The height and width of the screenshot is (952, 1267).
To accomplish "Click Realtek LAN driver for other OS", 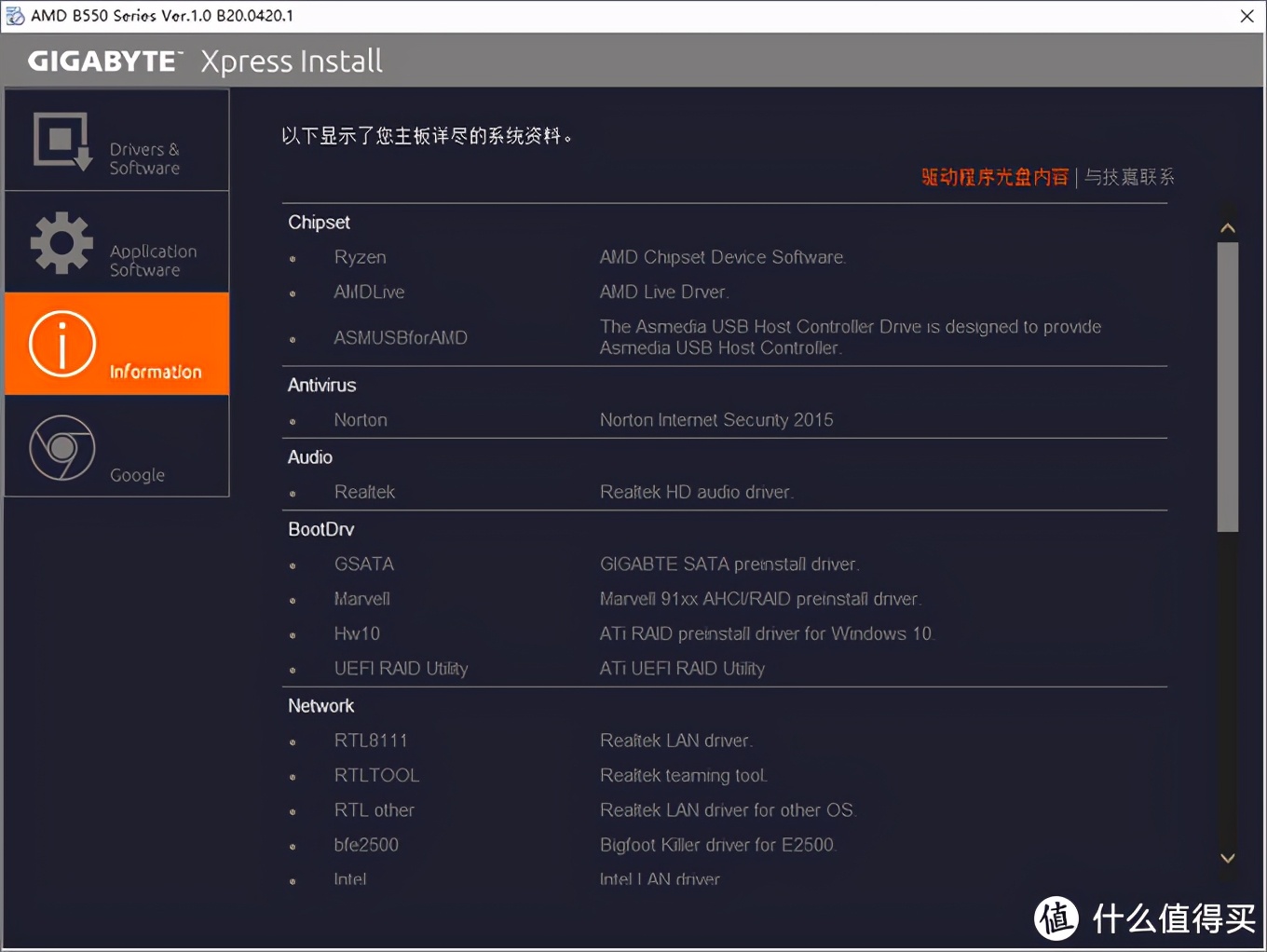I will click(727, 810).
